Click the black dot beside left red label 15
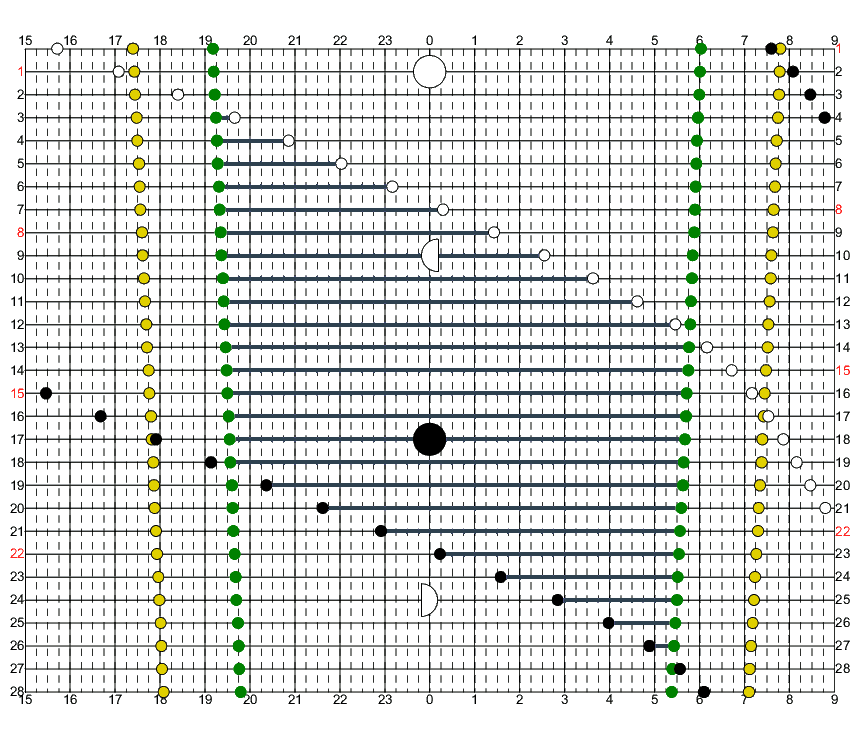The height and width of the screenshot is (740, 860). click(x=46, y=393)
